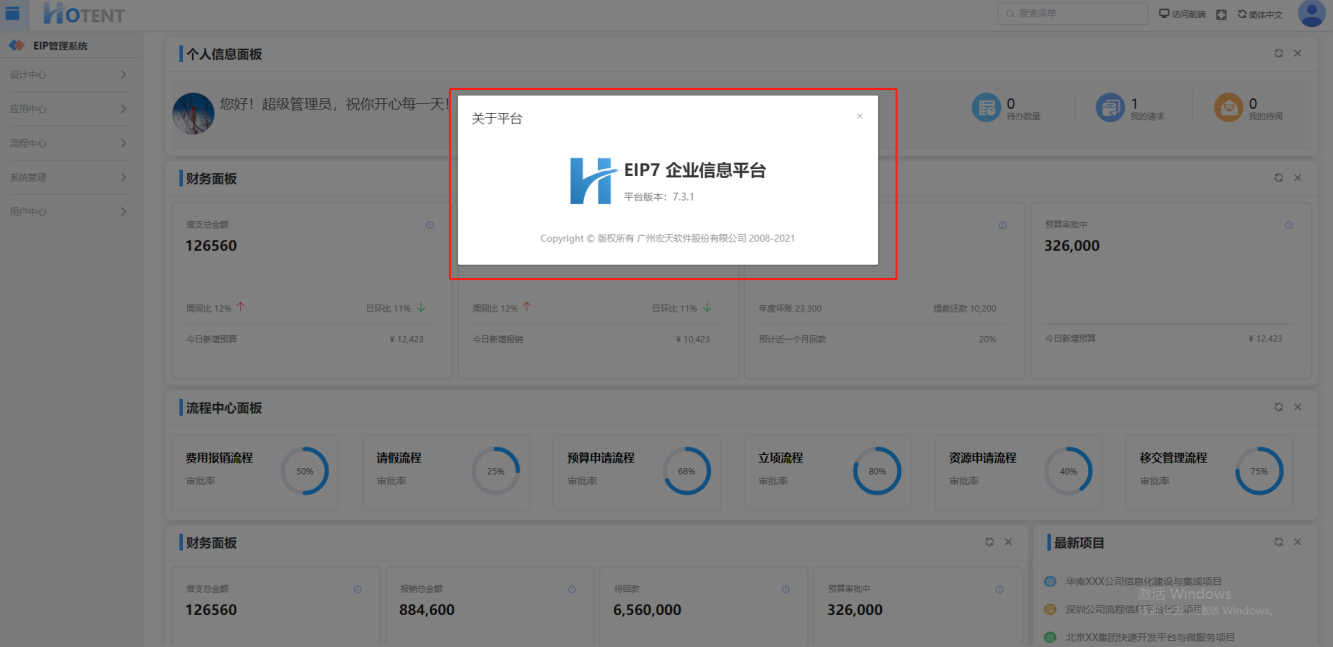Close the 个人信息面板 panel
1333x647 pixels.
tap(1297, 53)
